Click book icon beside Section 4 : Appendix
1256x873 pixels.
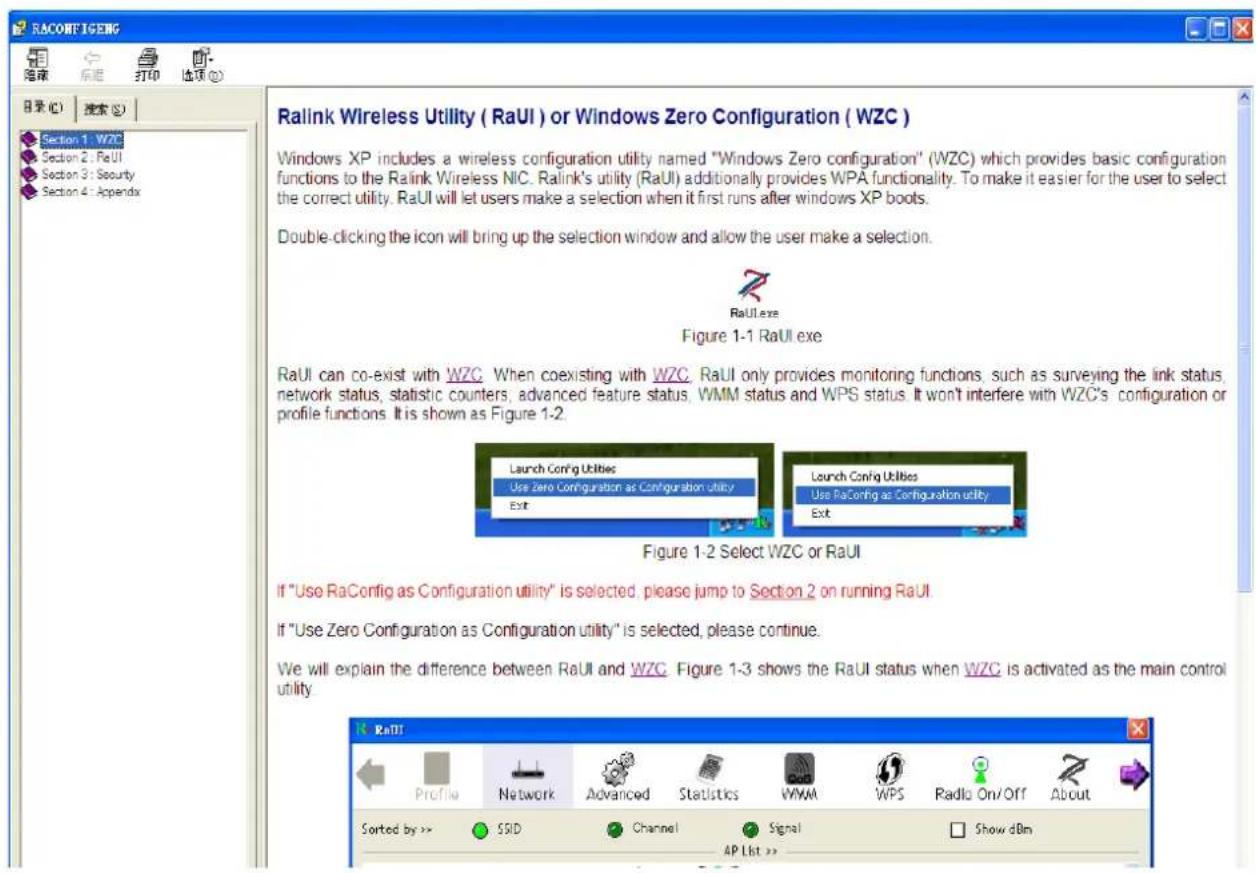pos(29,191)
